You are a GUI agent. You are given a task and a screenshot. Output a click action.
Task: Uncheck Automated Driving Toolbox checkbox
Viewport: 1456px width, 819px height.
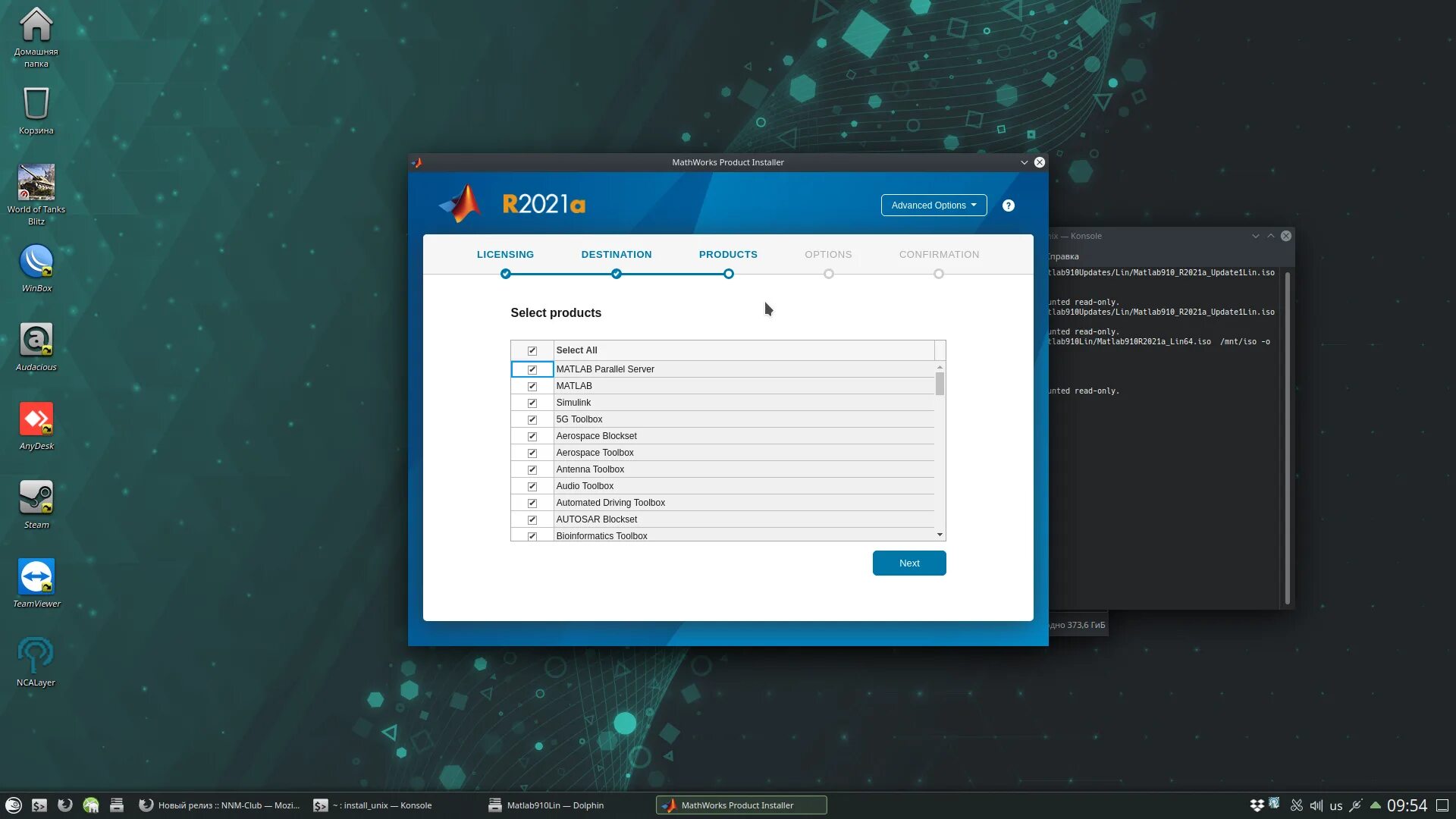tap(532, 503)
